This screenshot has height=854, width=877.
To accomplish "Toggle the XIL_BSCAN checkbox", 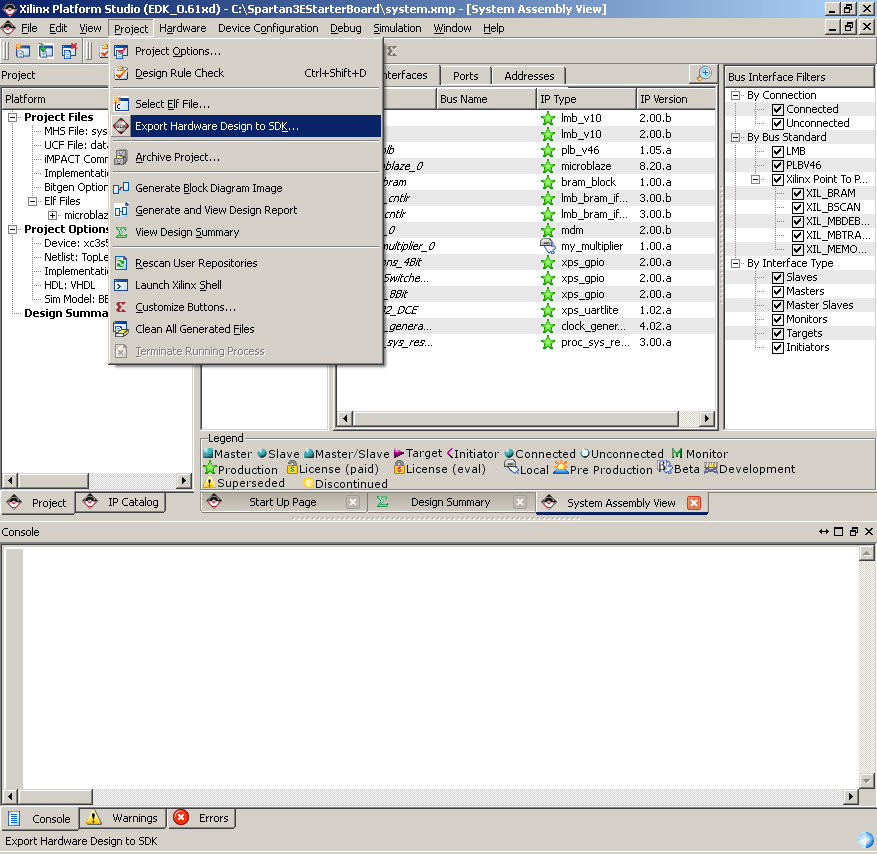I will pos(798,207).
